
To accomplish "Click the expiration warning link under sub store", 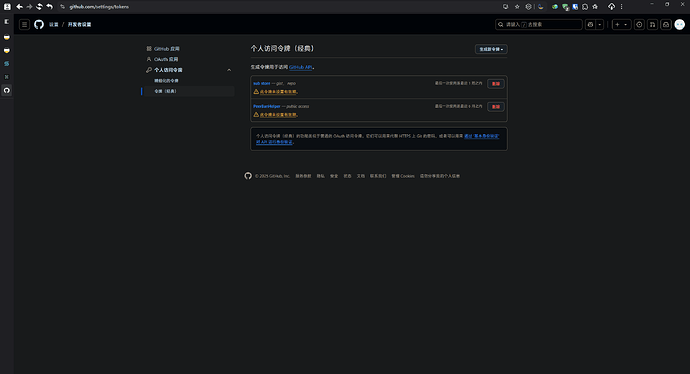I will [278, 92].
